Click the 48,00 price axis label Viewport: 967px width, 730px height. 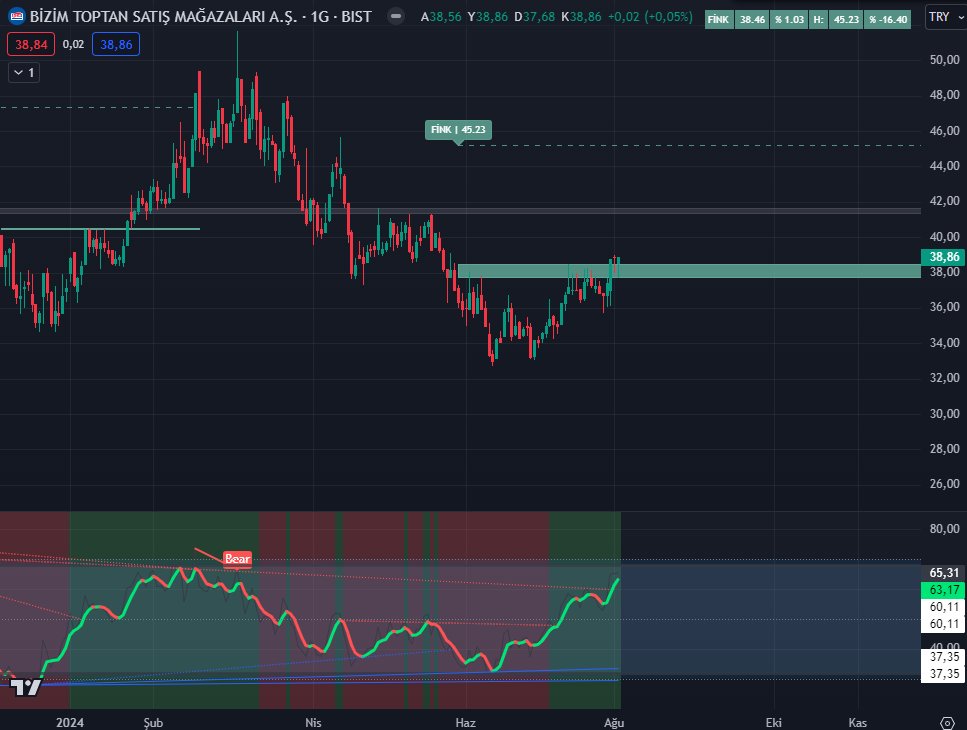(x=944, y=95)
